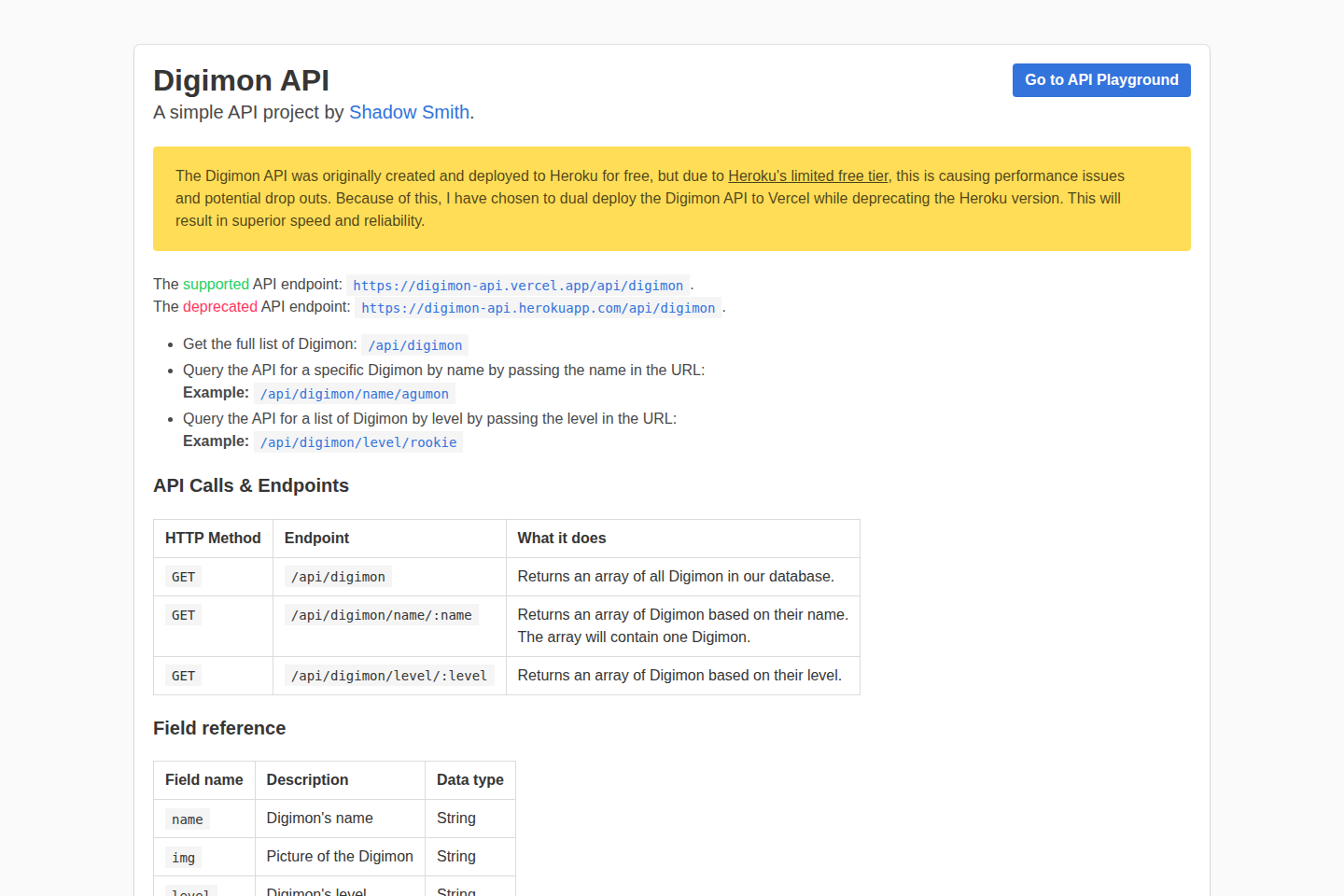Select the /api/digimon/name/agumon example
1344x896 pixels.
click(x=354, y=393)
